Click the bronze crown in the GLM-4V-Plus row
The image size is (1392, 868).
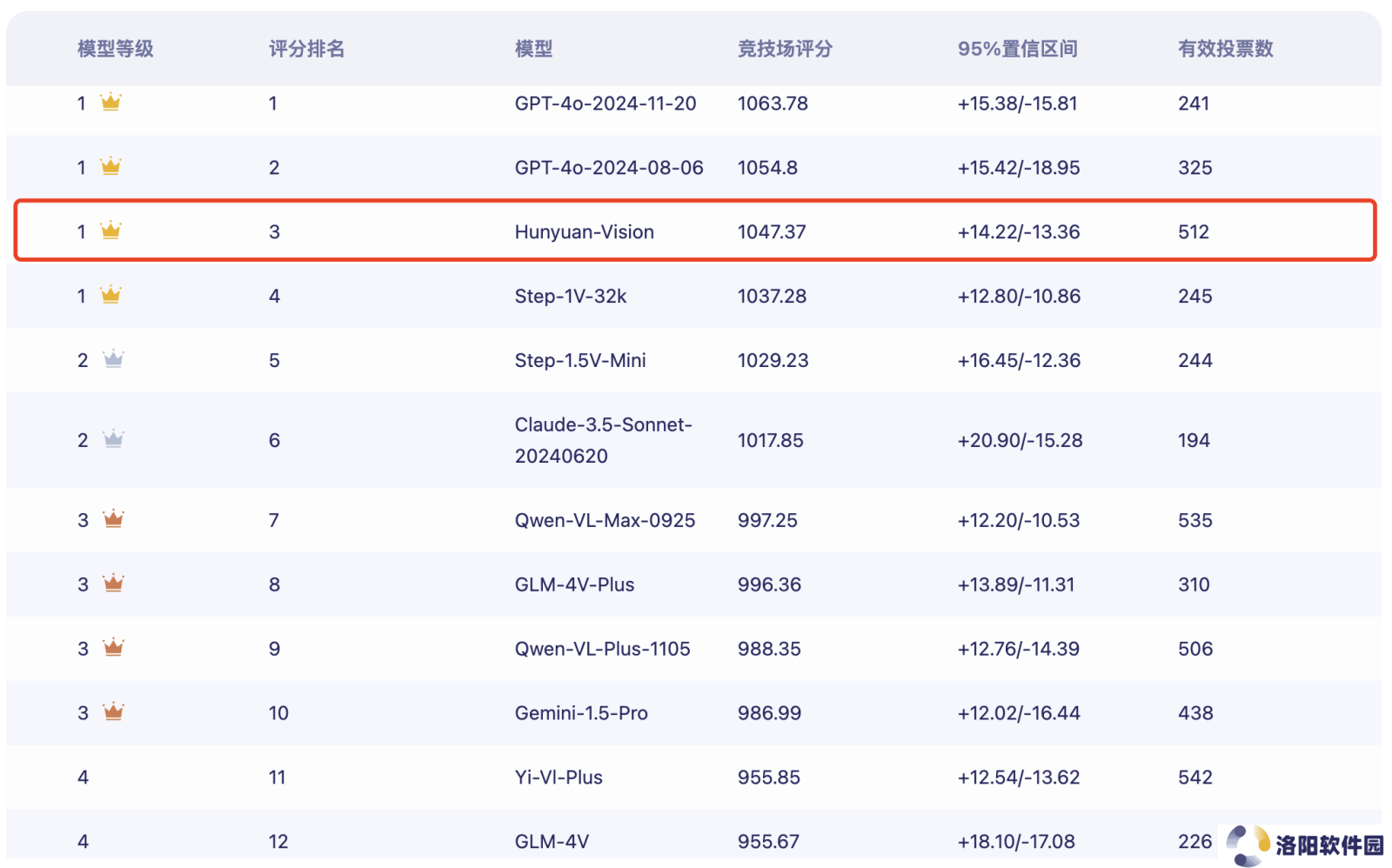point(113,584)
